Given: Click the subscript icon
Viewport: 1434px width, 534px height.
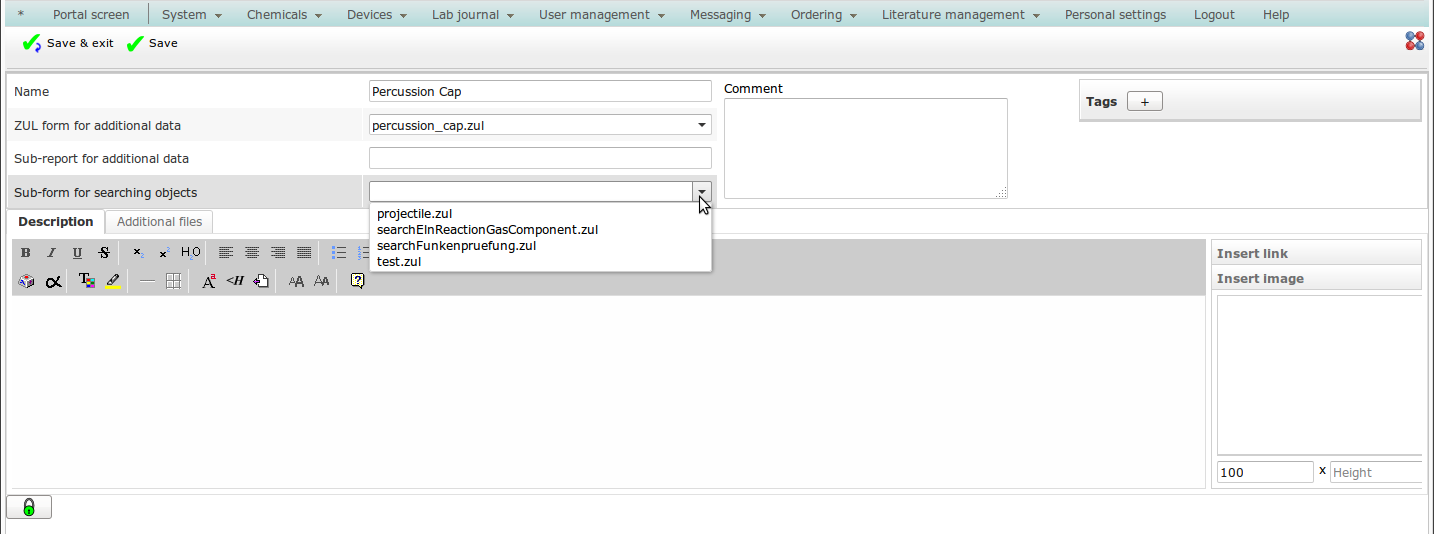Looking at the screenshot, I should pyautogui.click(x=138, y=253).
